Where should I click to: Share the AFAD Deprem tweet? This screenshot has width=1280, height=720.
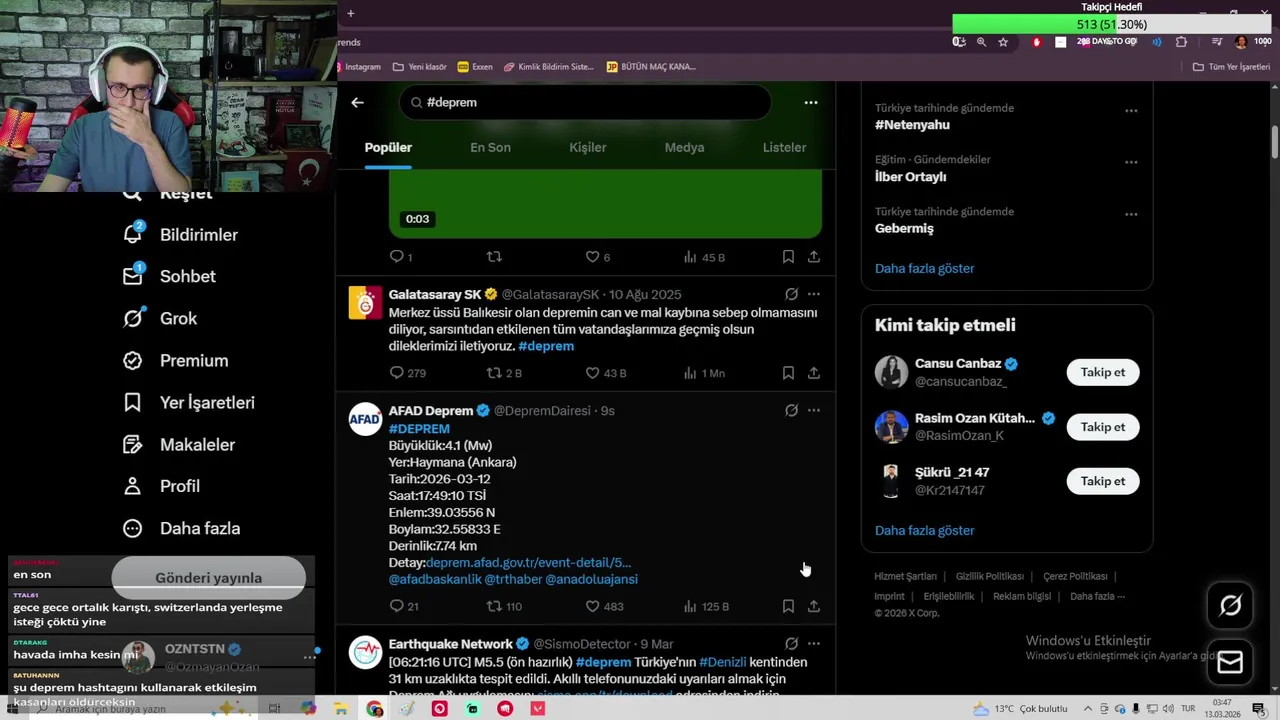tap(814, 606)
